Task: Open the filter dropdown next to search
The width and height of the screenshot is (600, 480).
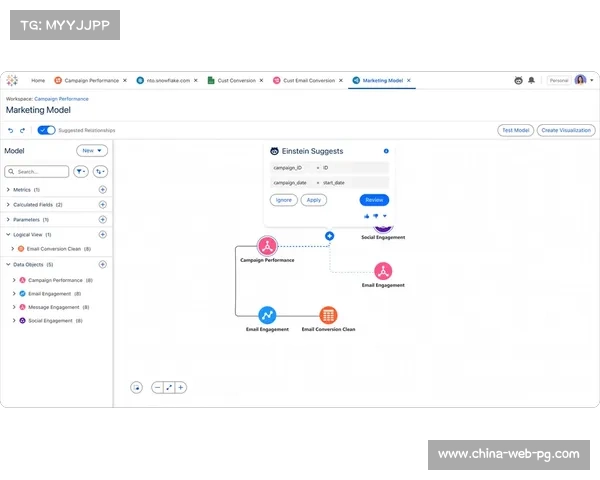Action: tap(81, 172)
